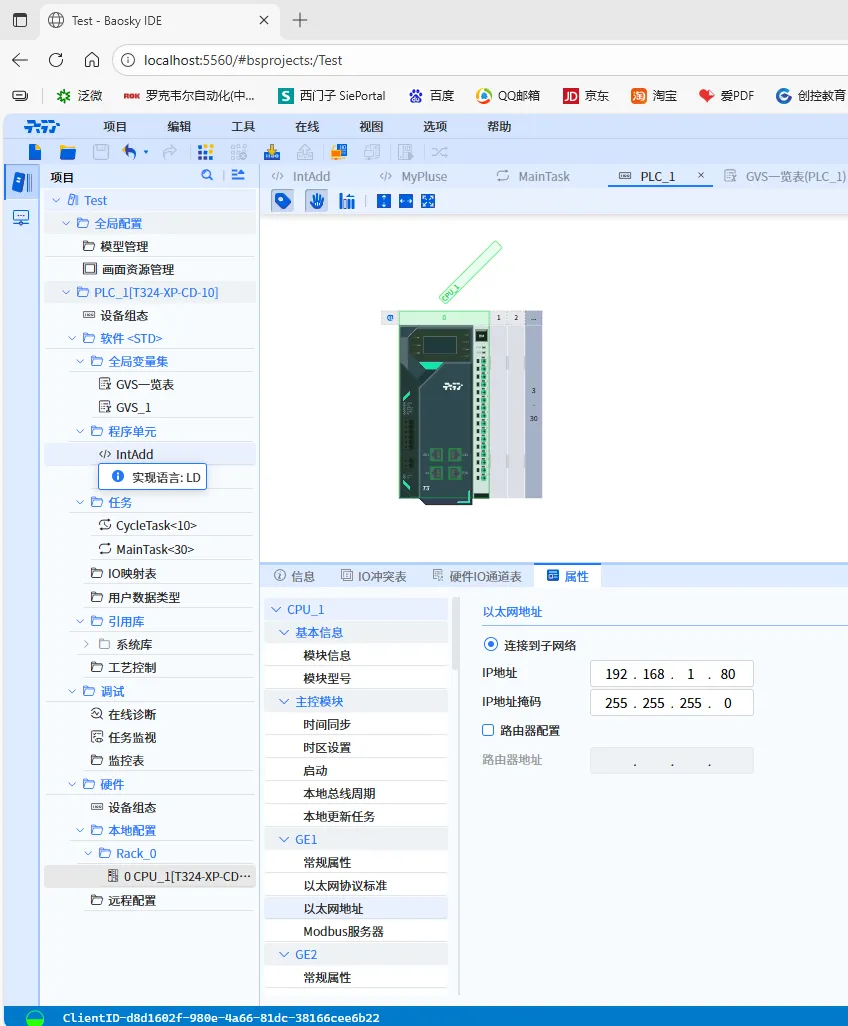This screenshot has height=1026, width=848.
Task: Select 时间同步 property item
Action: [x=327, y=724]
